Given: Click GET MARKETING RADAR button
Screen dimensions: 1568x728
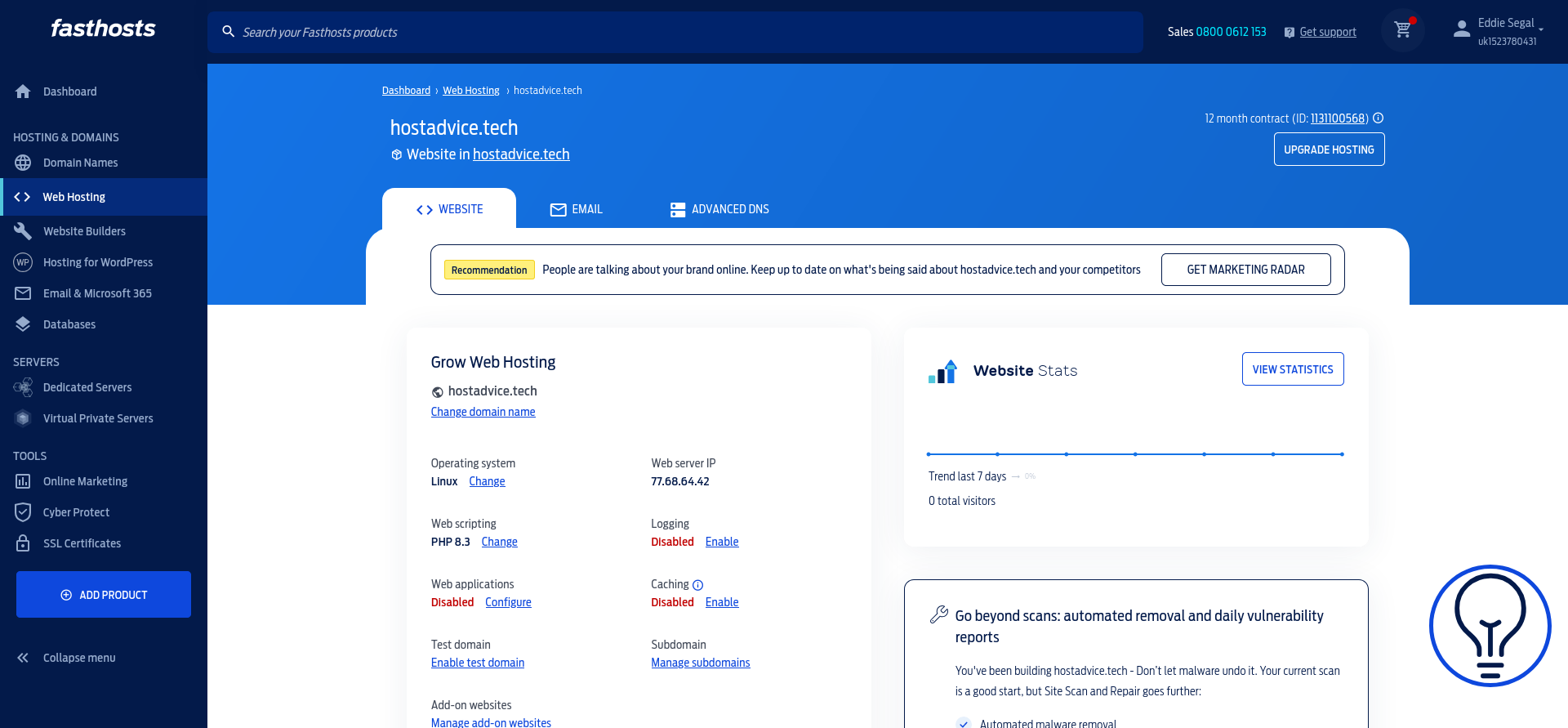Looking at the screenshot, I should click(1245, 270).
